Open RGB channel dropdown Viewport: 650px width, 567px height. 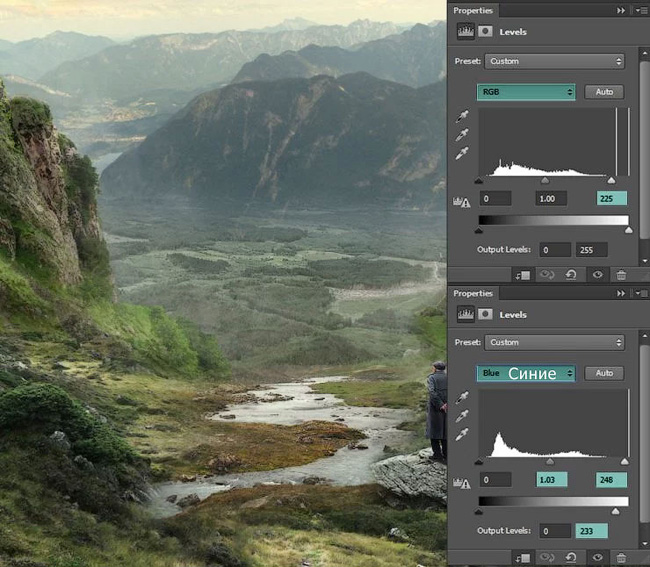tap(526, 92)
